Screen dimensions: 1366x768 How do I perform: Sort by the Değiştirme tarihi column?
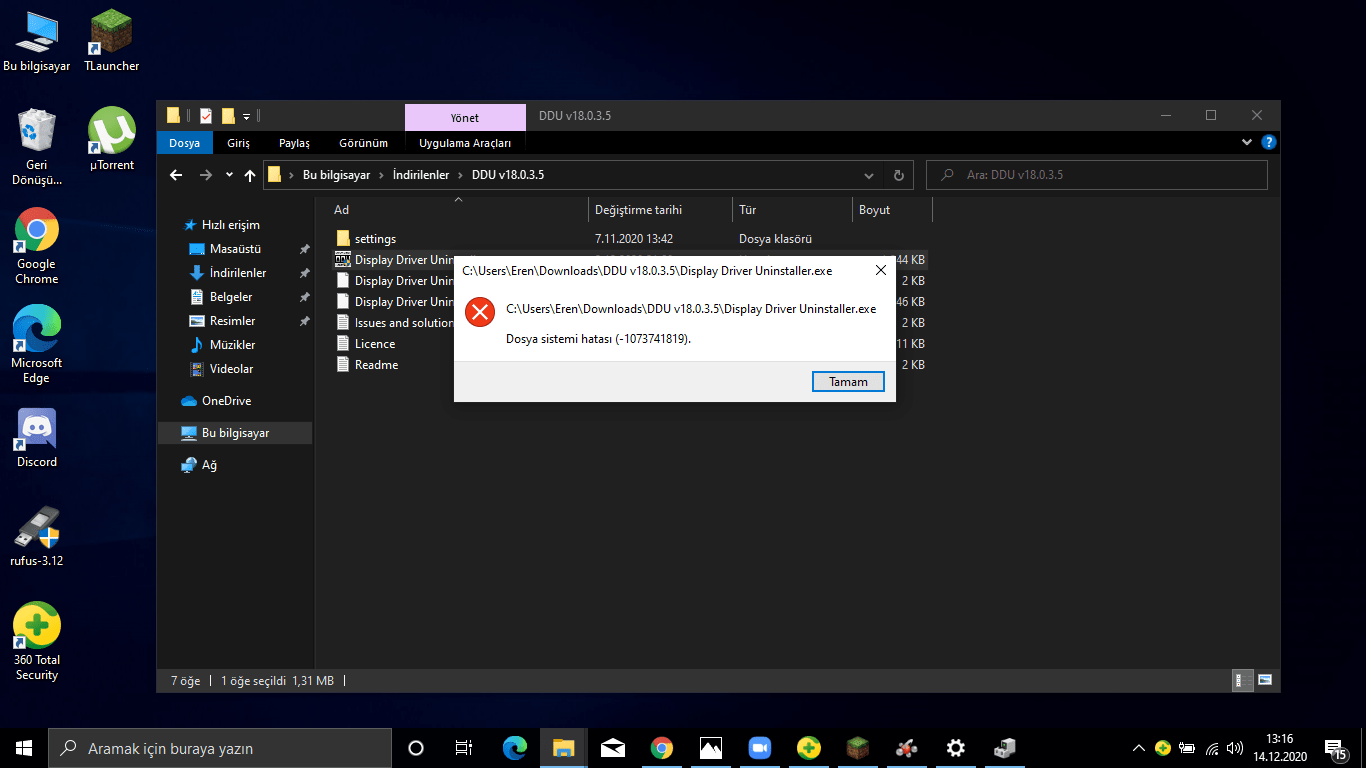(660, 210)
